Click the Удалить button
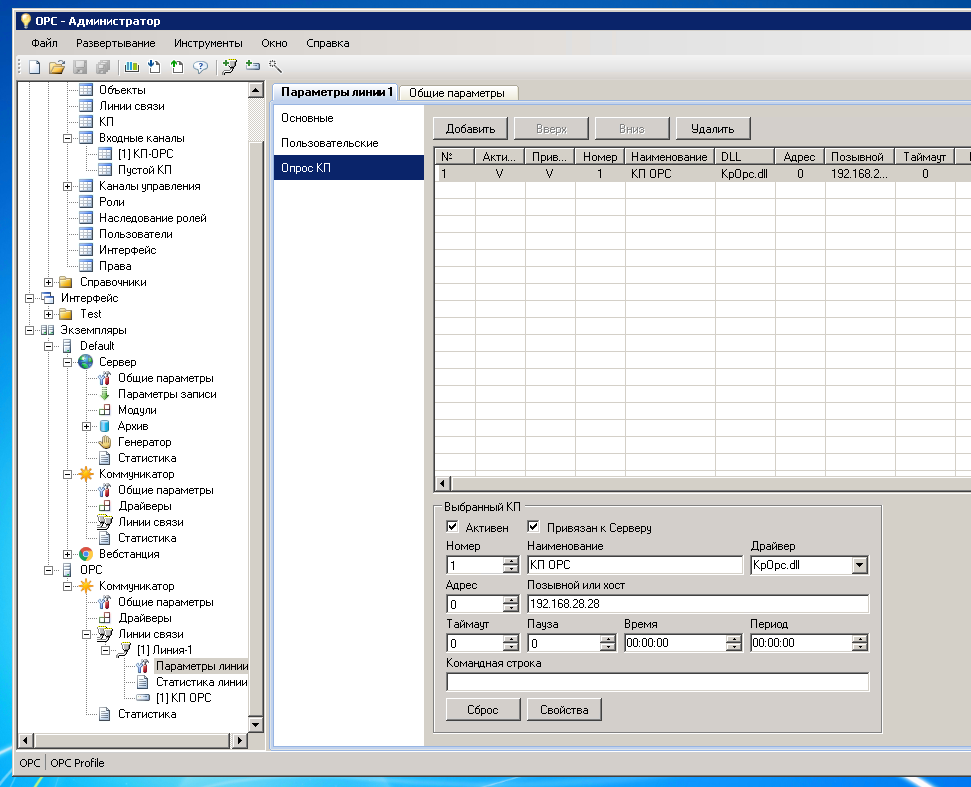This screenshot has height=787, width=971. [713, 129]
